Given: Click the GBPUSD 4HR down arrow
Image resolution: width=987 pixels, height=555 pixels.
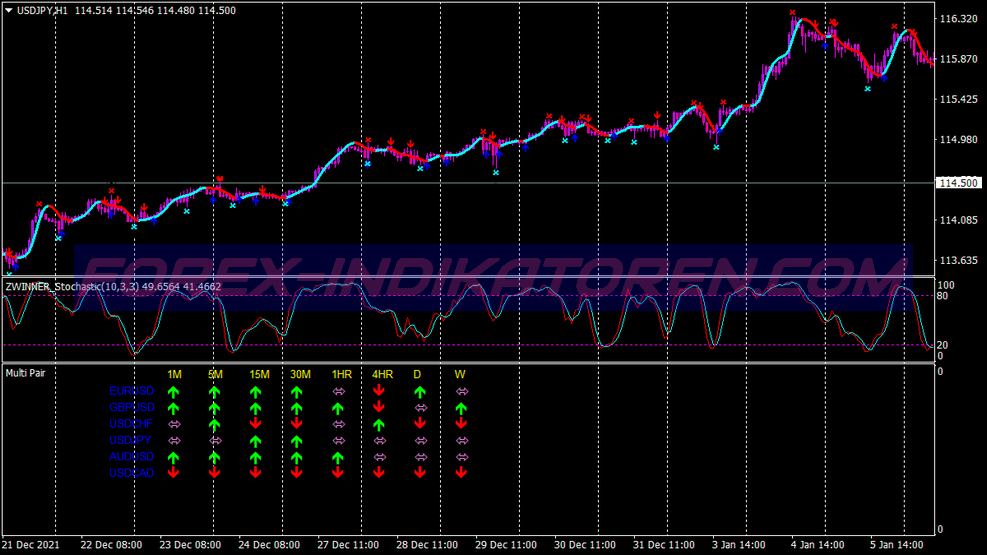Looking at the screenshot, I should pos(379,407).
